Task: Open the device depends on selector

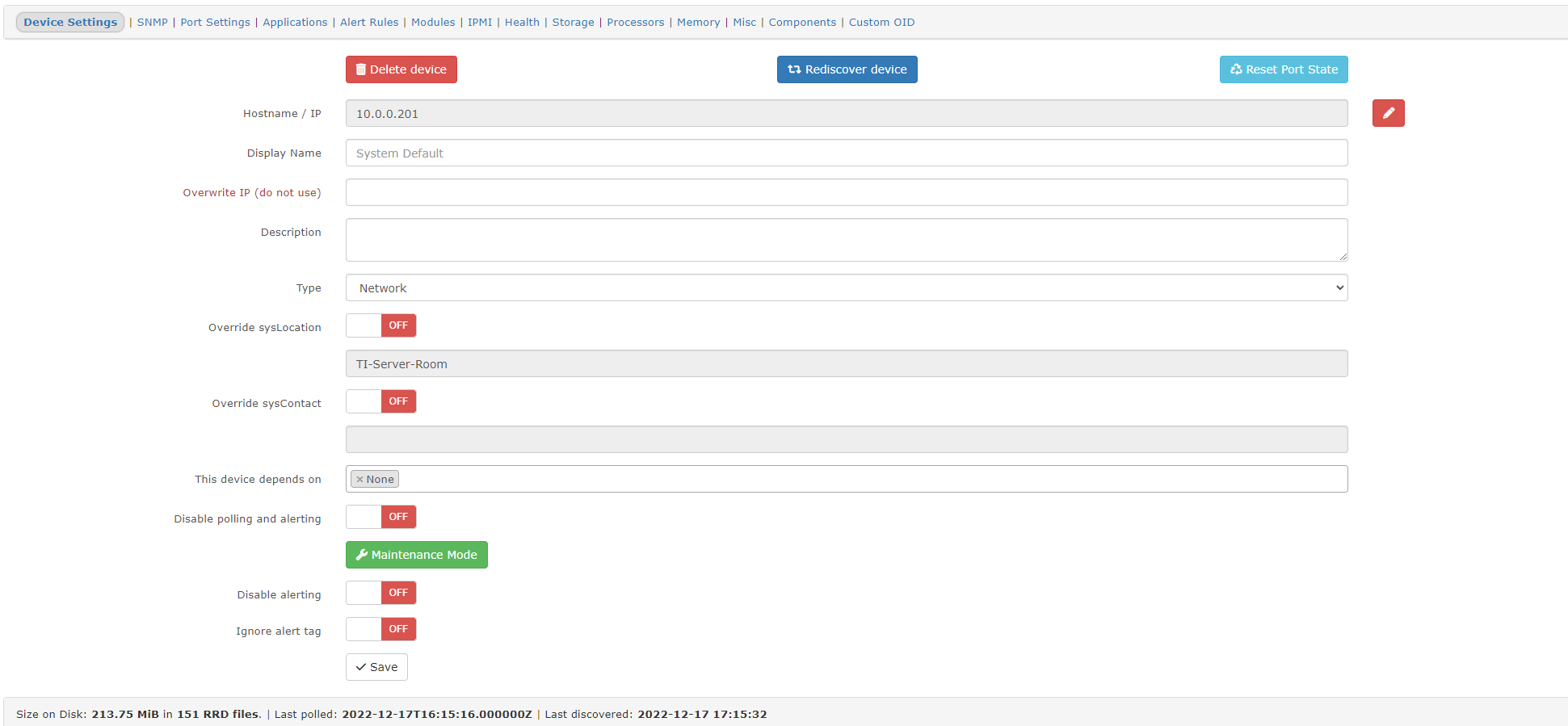Action: (847, 479)
